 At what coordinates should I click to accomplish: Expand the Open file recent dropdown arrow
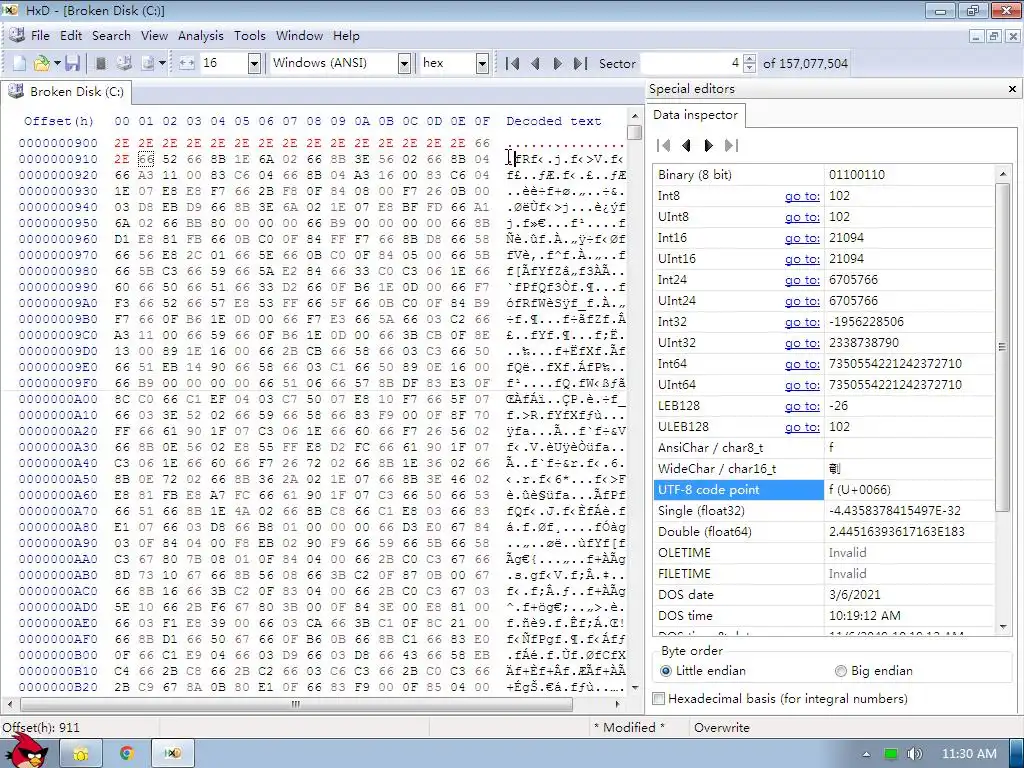[x=57, y=63]
